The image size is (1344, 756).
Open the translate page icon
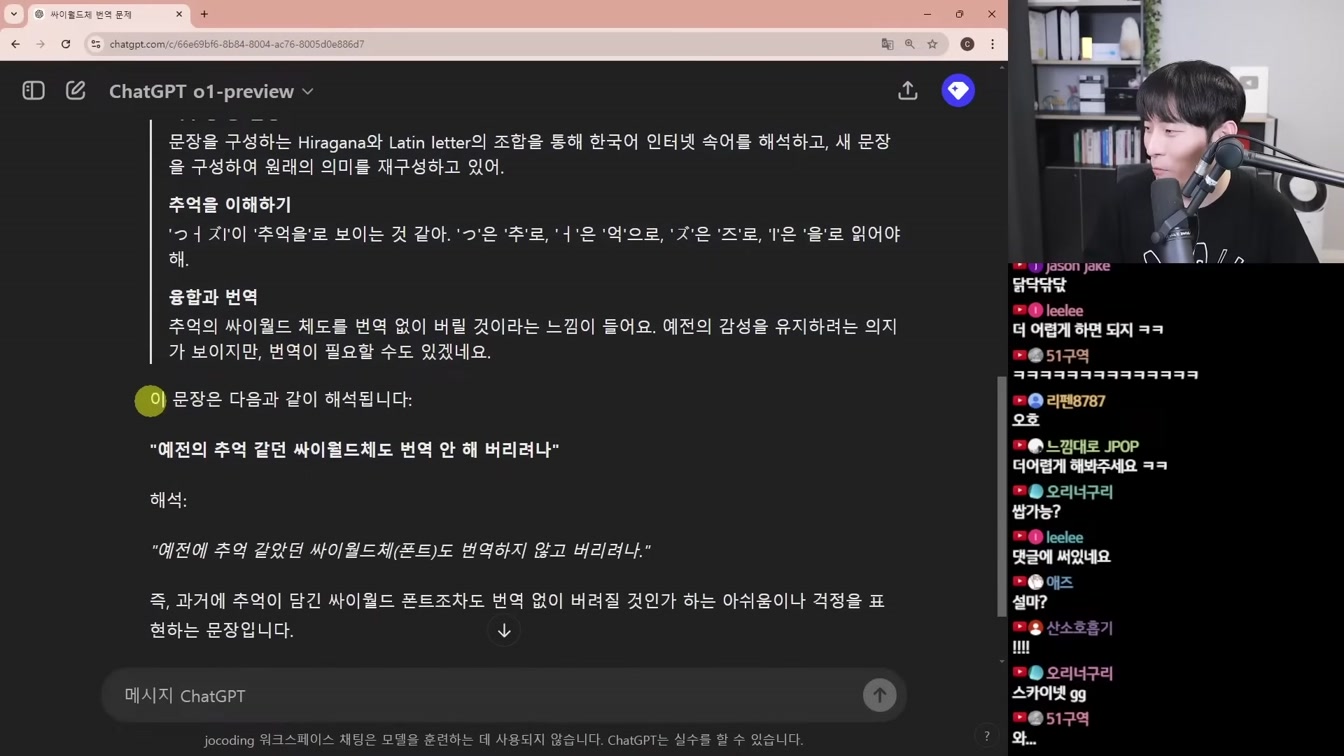coord(887,44)
